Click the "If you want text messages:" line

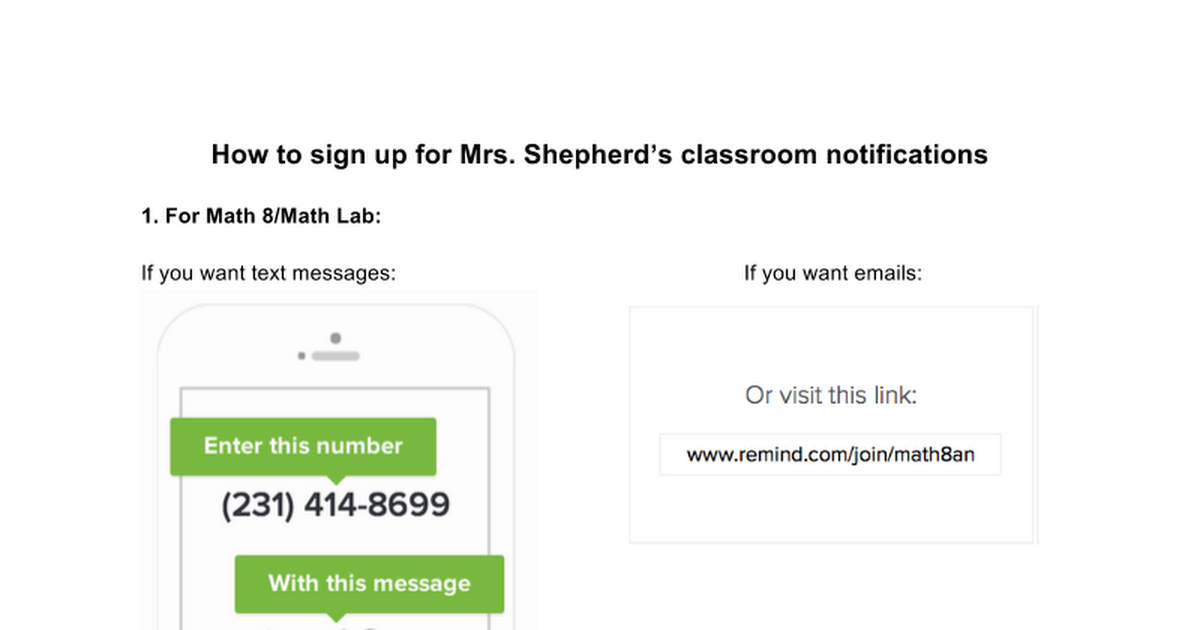[x=269, y=273]
